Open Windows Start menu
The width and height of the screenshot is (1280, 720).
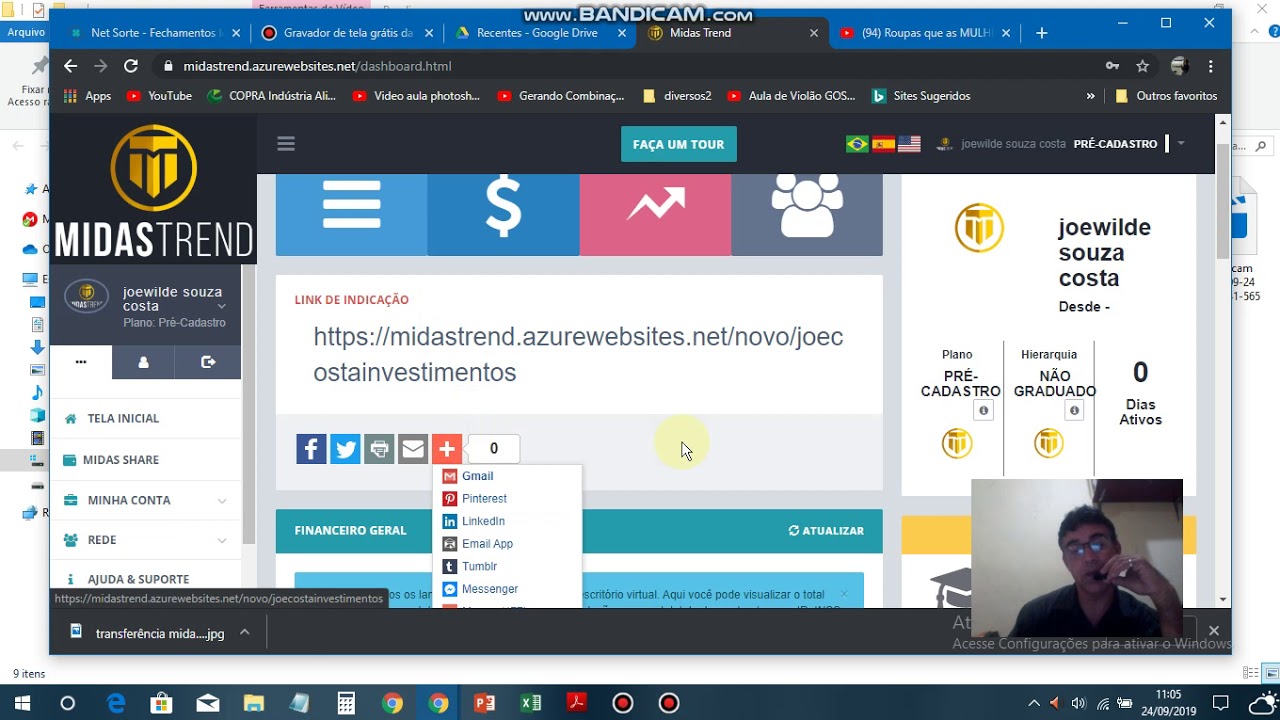21,704
